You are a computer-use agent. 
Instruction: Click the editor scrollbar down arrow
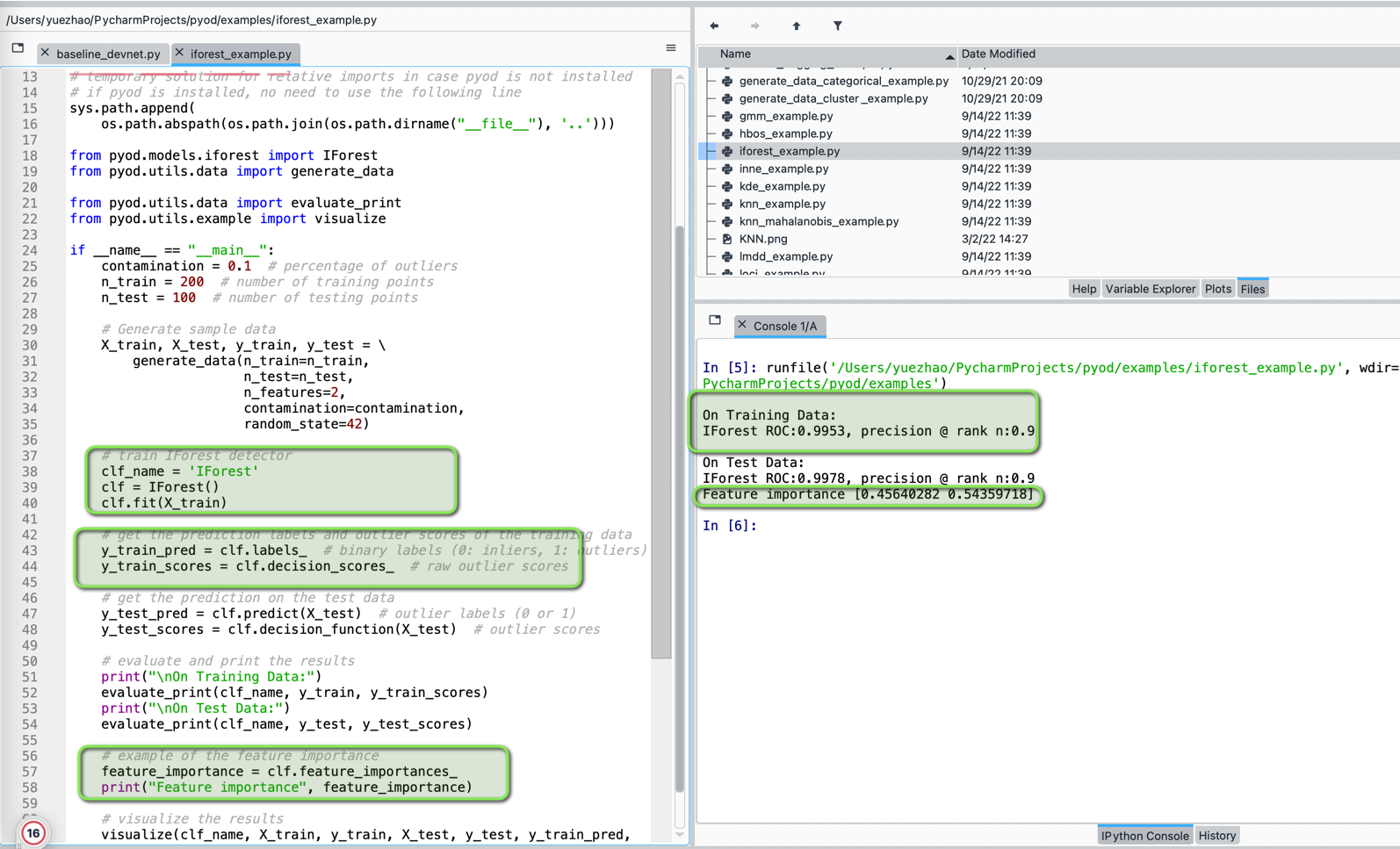coord(680,835)
